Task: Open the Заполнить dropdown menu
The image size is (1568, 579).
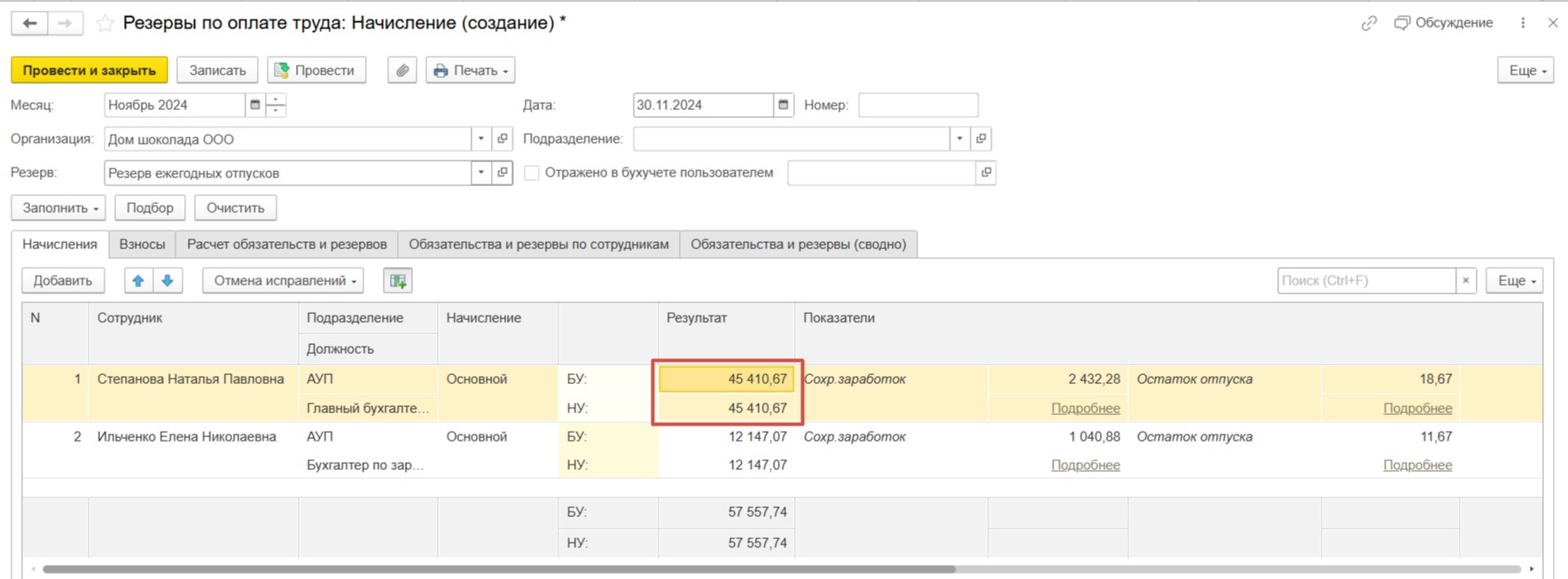Action: pos(59,207)
